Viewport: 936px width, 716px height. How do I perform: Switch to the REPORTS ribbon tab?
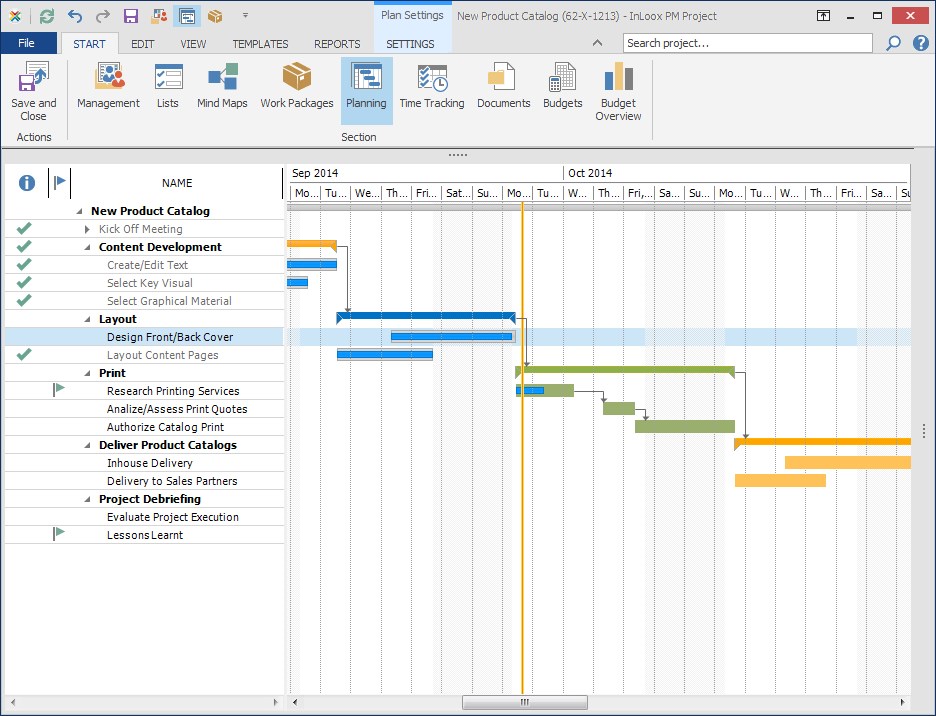(337, 44)
